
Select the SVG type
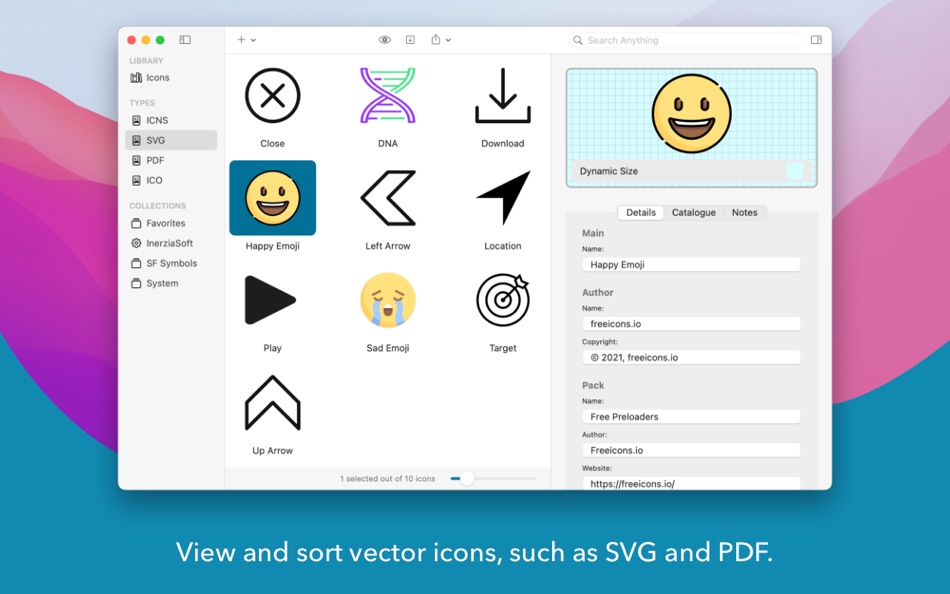171,140
